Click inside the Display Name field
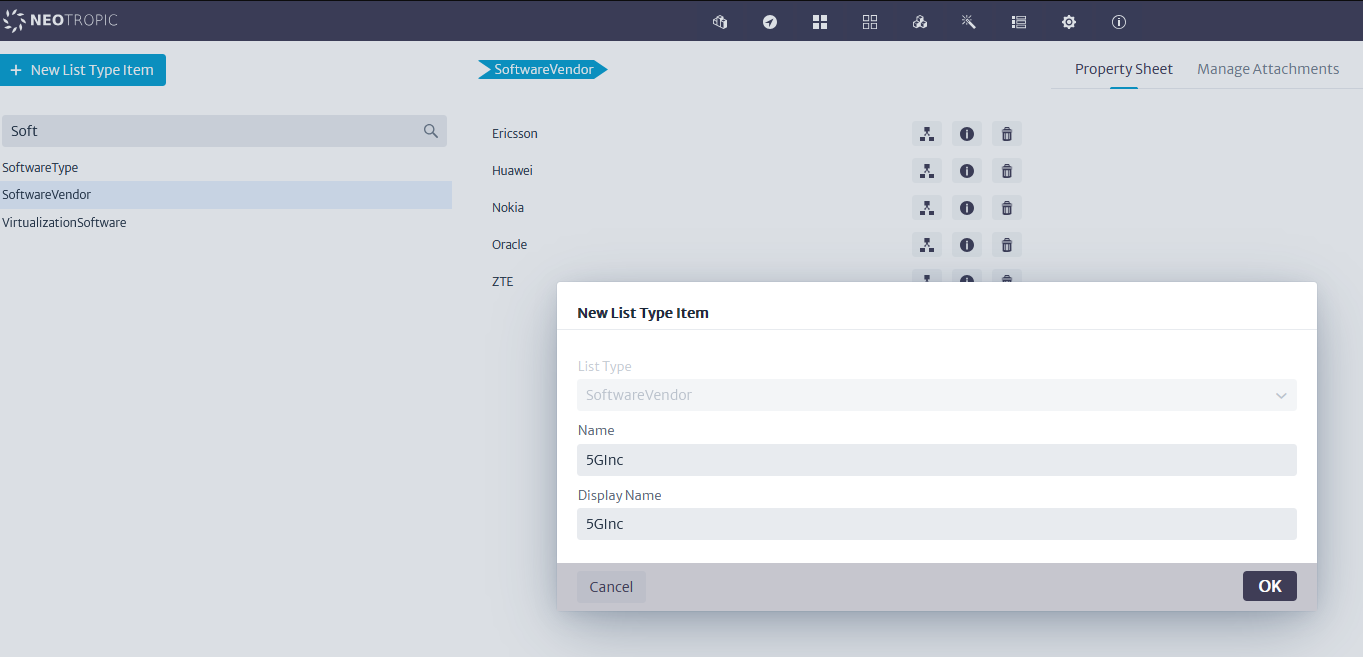Viewport: 1363px width, 657px height. click(937, 523)
